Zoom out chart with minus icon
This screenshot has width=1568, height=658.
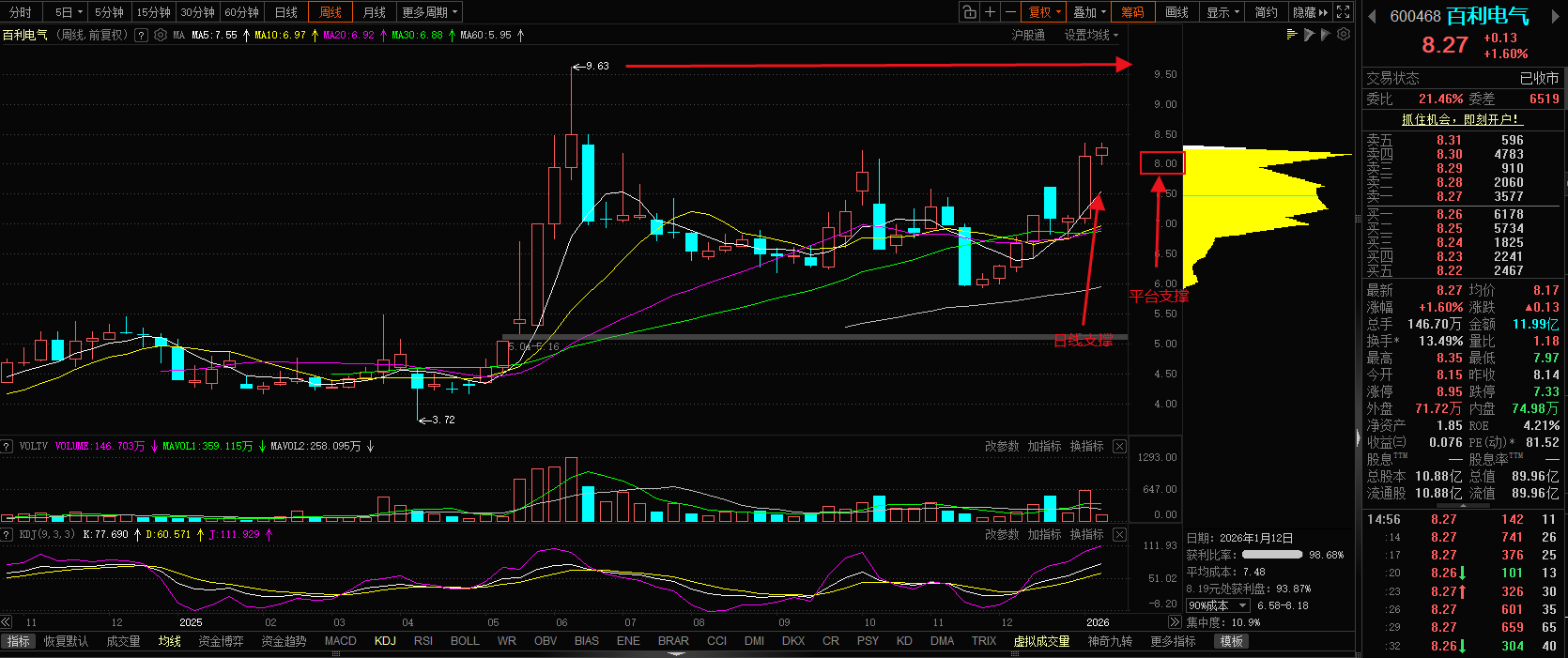click(1010, 12)
